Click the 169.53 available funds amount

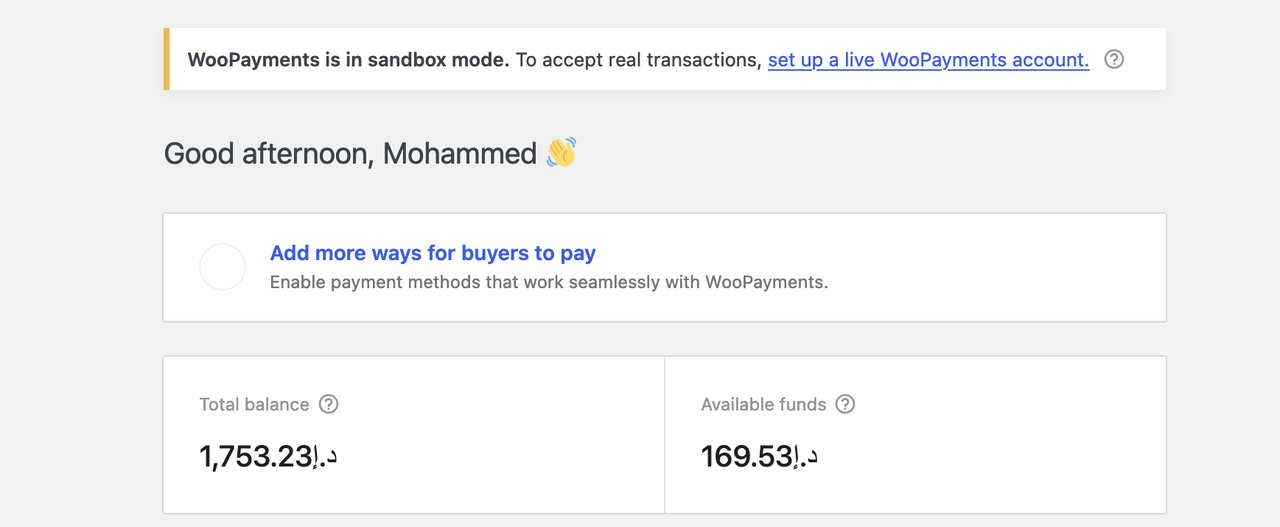click(747, 457)
